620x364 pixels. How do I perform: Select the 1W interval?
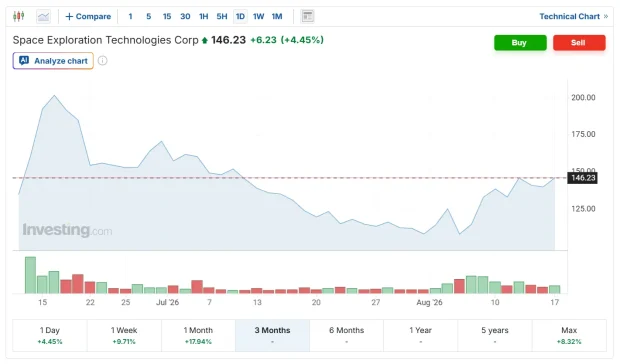coord(258,16)
